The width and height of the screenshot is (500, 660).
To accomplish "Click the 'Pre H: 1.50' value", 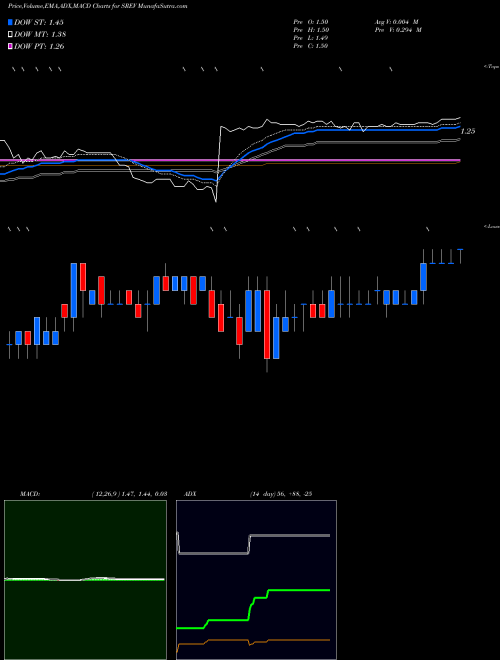I will (x=311, y=30).
